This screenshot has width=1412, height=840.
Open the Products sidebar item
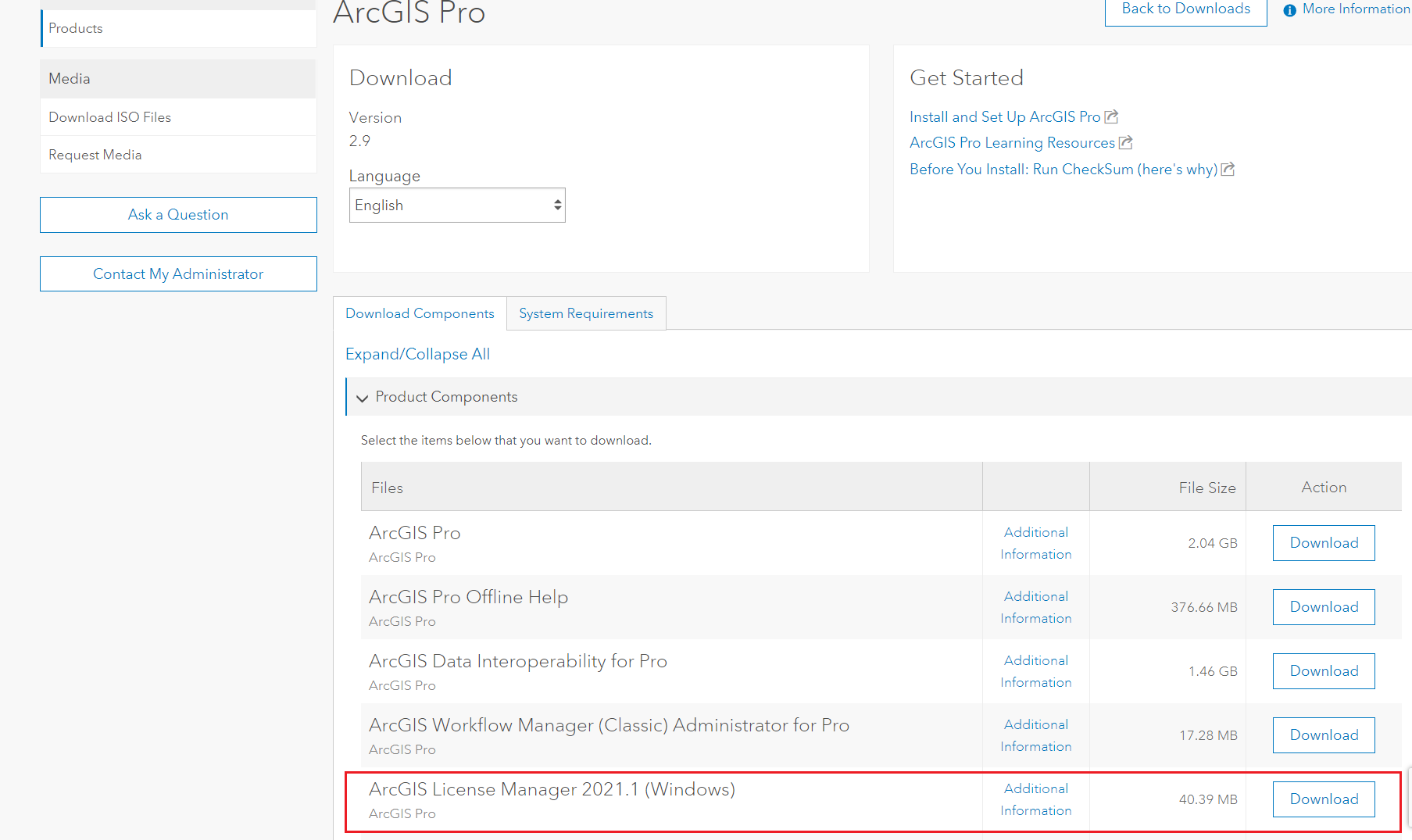(76, 28)
